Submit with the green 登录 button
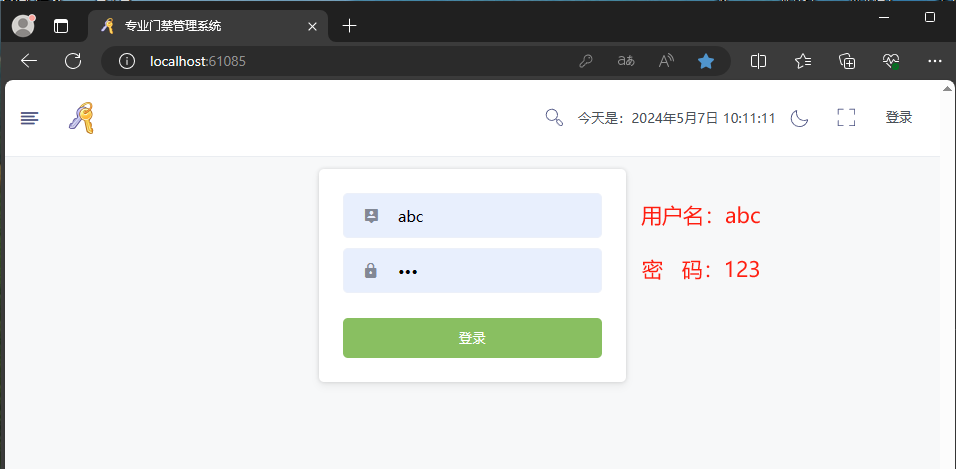 point(473,338)
